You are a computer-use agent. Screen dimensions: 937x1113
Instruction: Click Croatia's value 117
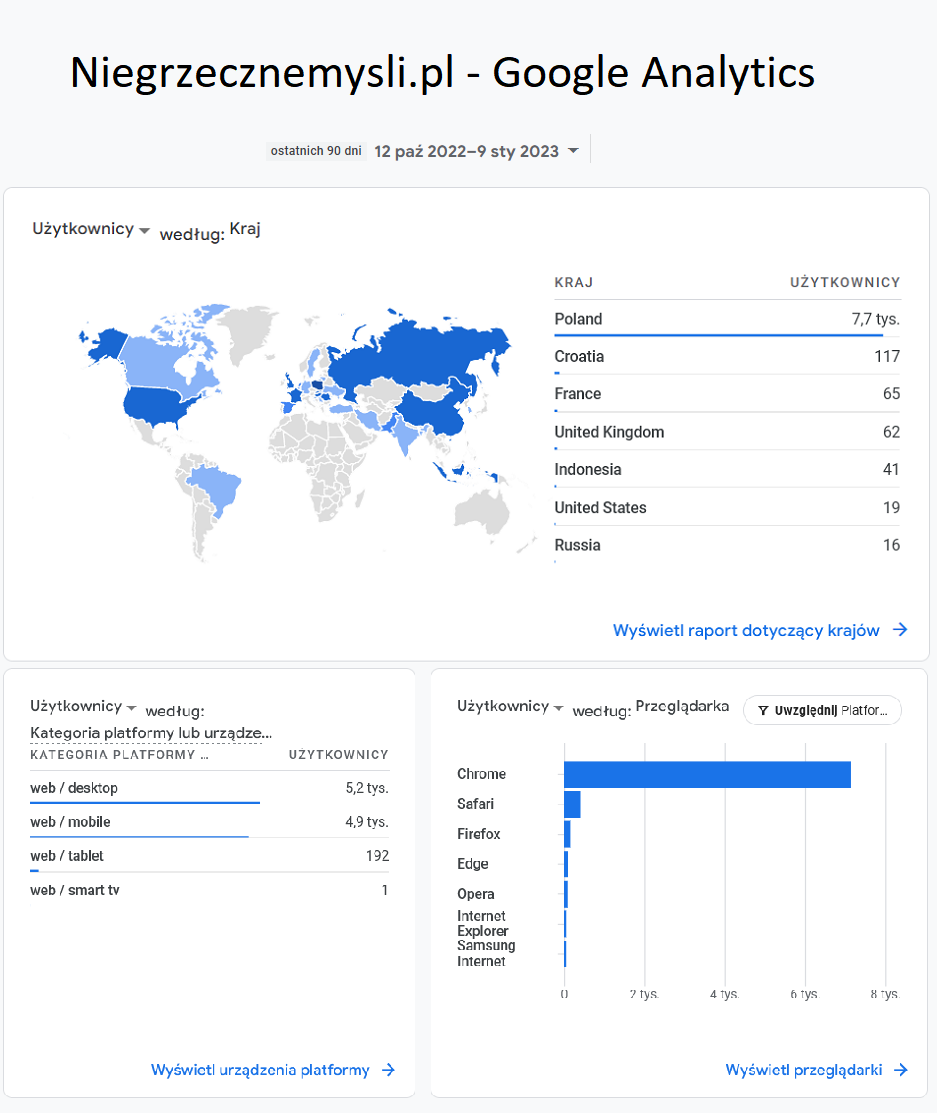pos(887,356)
